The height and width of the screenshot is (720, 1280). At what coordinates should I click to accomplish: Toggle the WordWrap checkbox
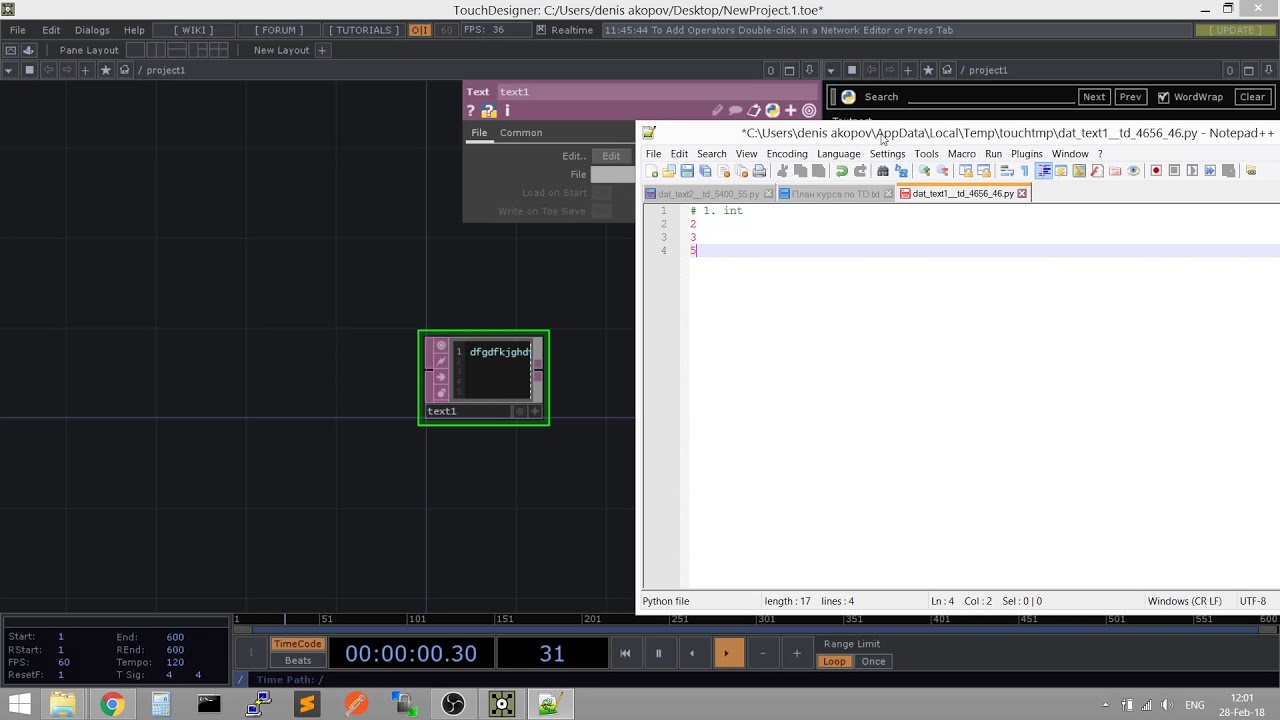point(1163,97)
